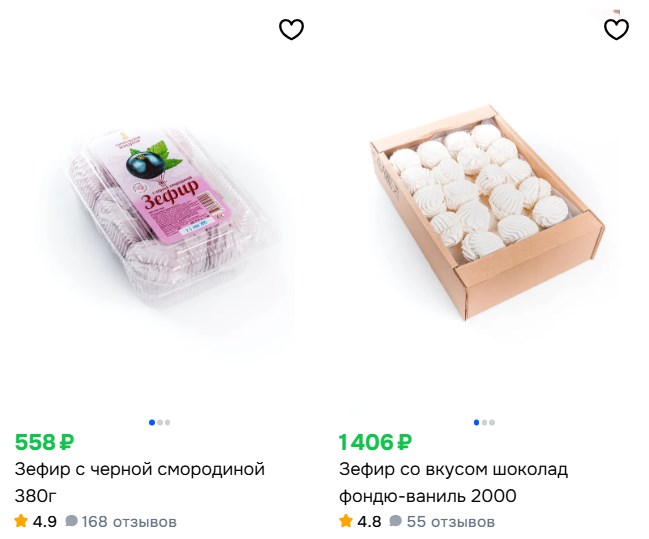Image resolution: width=649 pixels, height=539 pixels.
Task: Click speech bubble icon by 55 отзывов
Action: pyautogui.click(x=396, y=521)
